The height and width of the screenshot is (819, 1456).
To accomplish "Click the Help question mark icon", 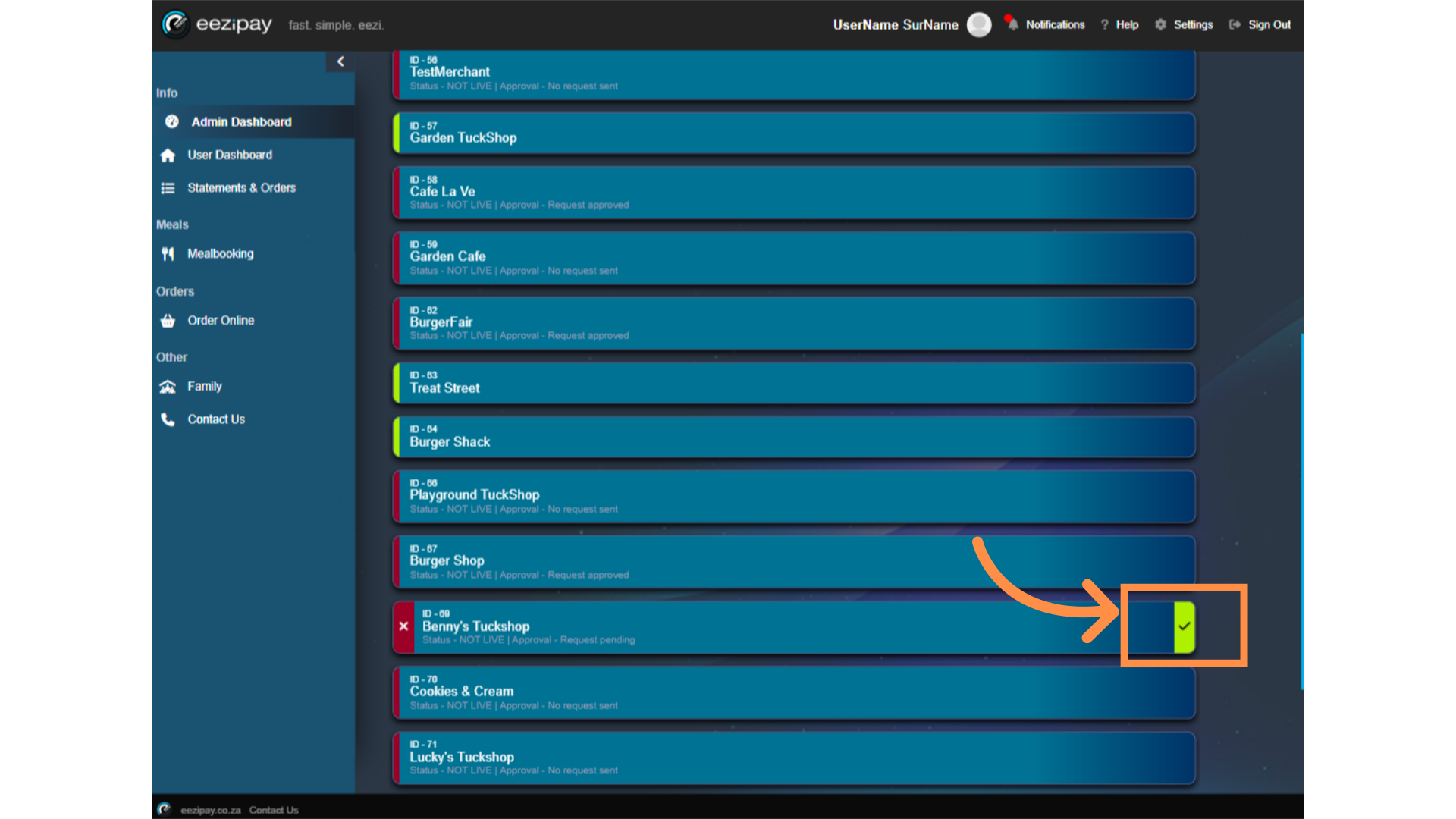I will coord(1105,24).
